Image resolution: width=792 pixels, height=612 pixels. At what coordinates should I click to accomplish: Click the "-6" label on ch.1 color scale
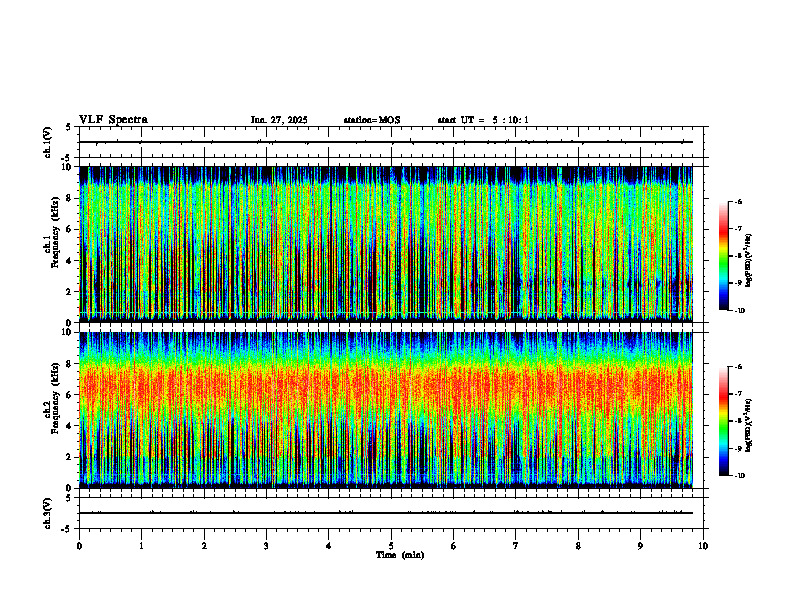[x=738, y=202]
